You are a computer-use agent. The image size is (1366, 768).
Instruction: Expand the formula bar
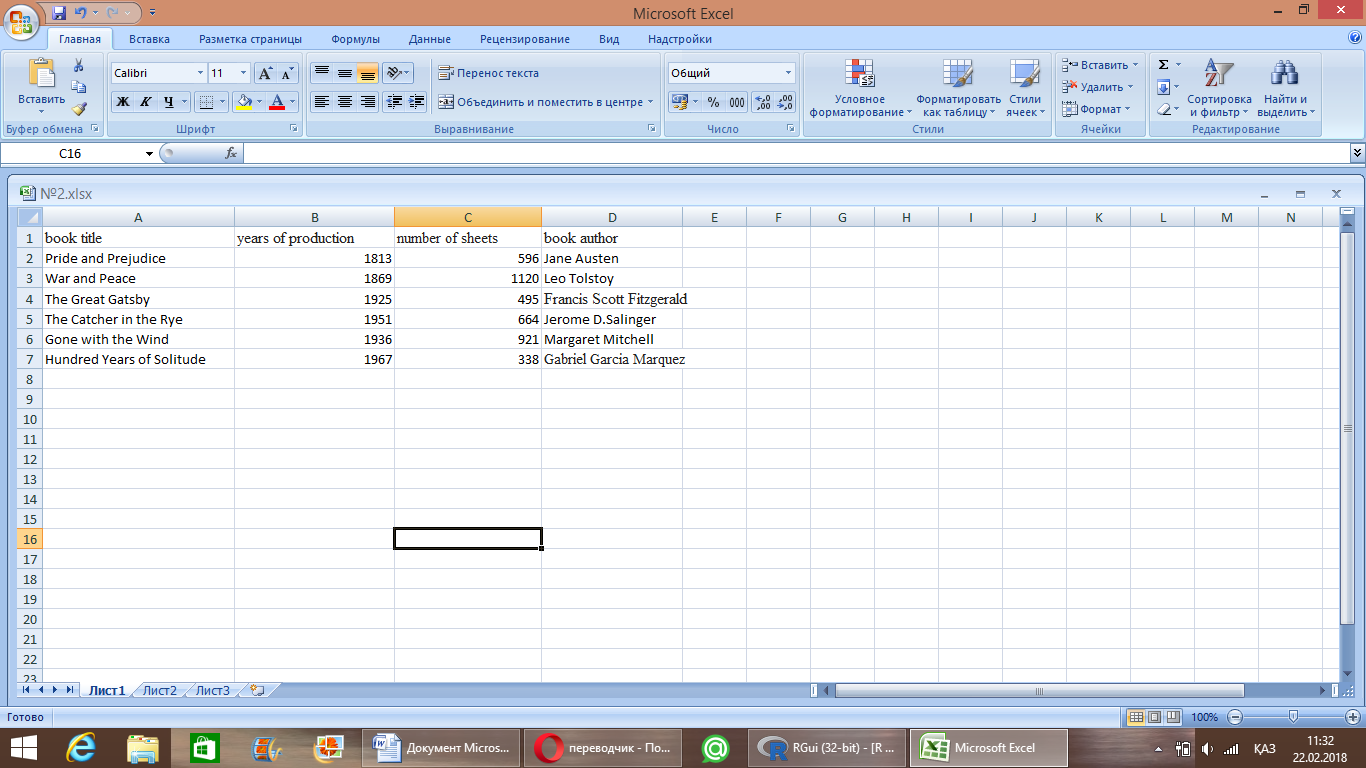[1357, 153]
